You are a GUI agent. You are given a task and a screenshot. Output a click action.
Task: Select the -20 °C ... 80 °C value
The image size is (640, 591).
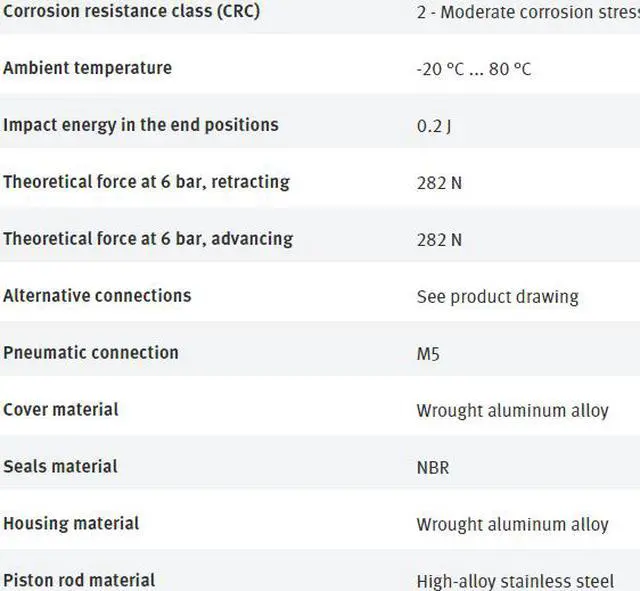click(473, 69)
